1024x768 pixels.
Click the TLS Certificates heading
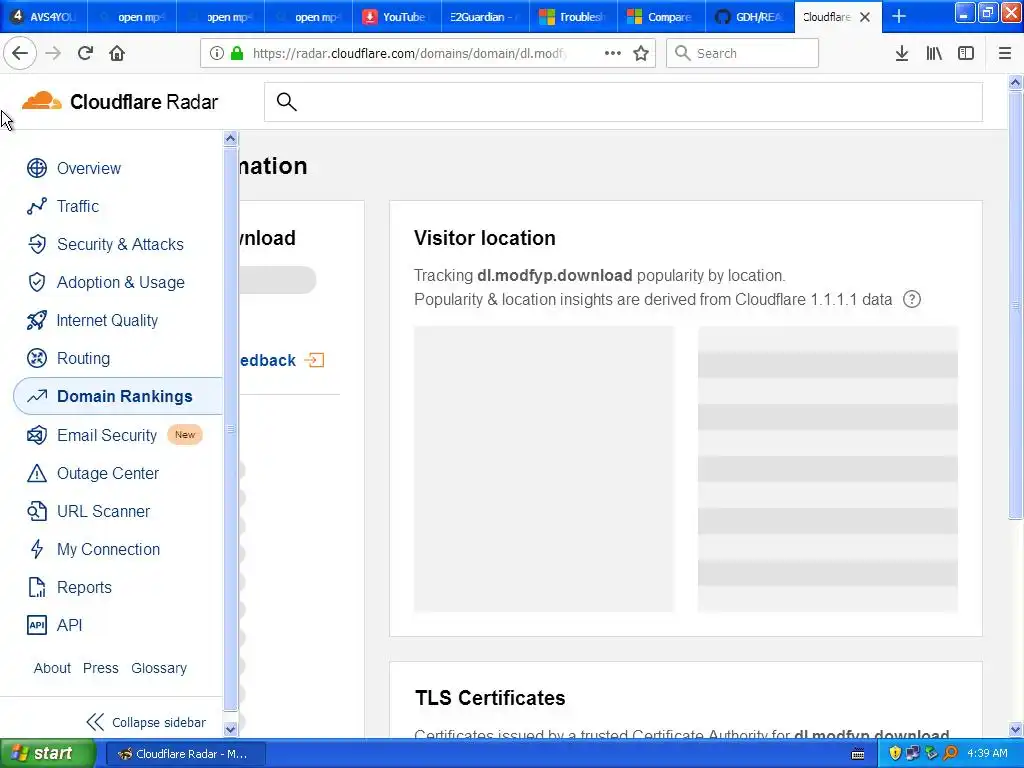pyautogui.click(x=490, y=697)
